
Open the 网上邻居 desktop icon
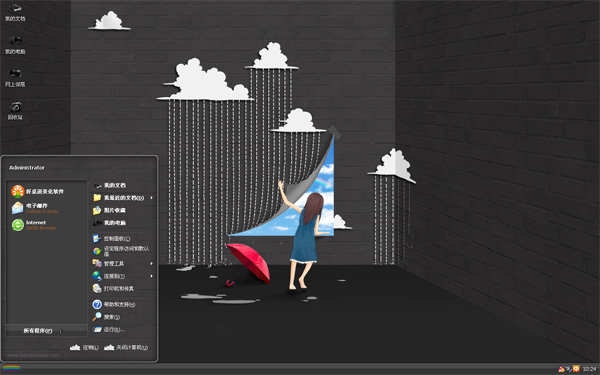pos(15,78)
